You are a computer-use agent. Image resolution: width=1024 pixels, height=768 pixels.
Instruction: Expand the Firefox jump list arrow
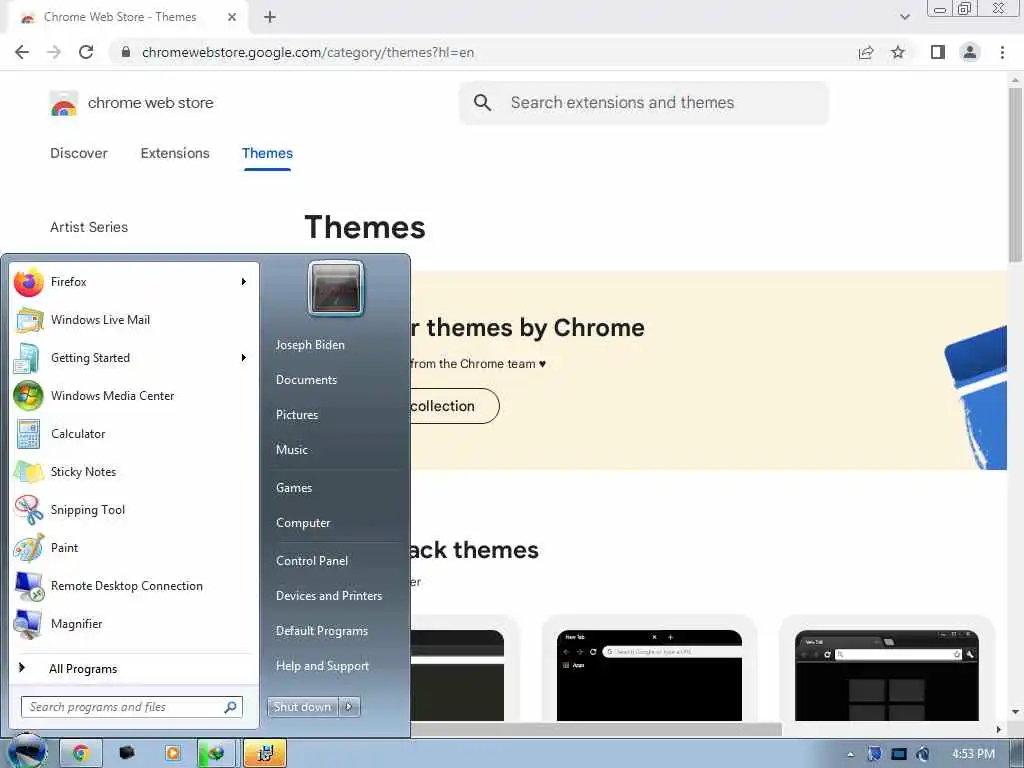pyautogui.click(x=244, y=282)
